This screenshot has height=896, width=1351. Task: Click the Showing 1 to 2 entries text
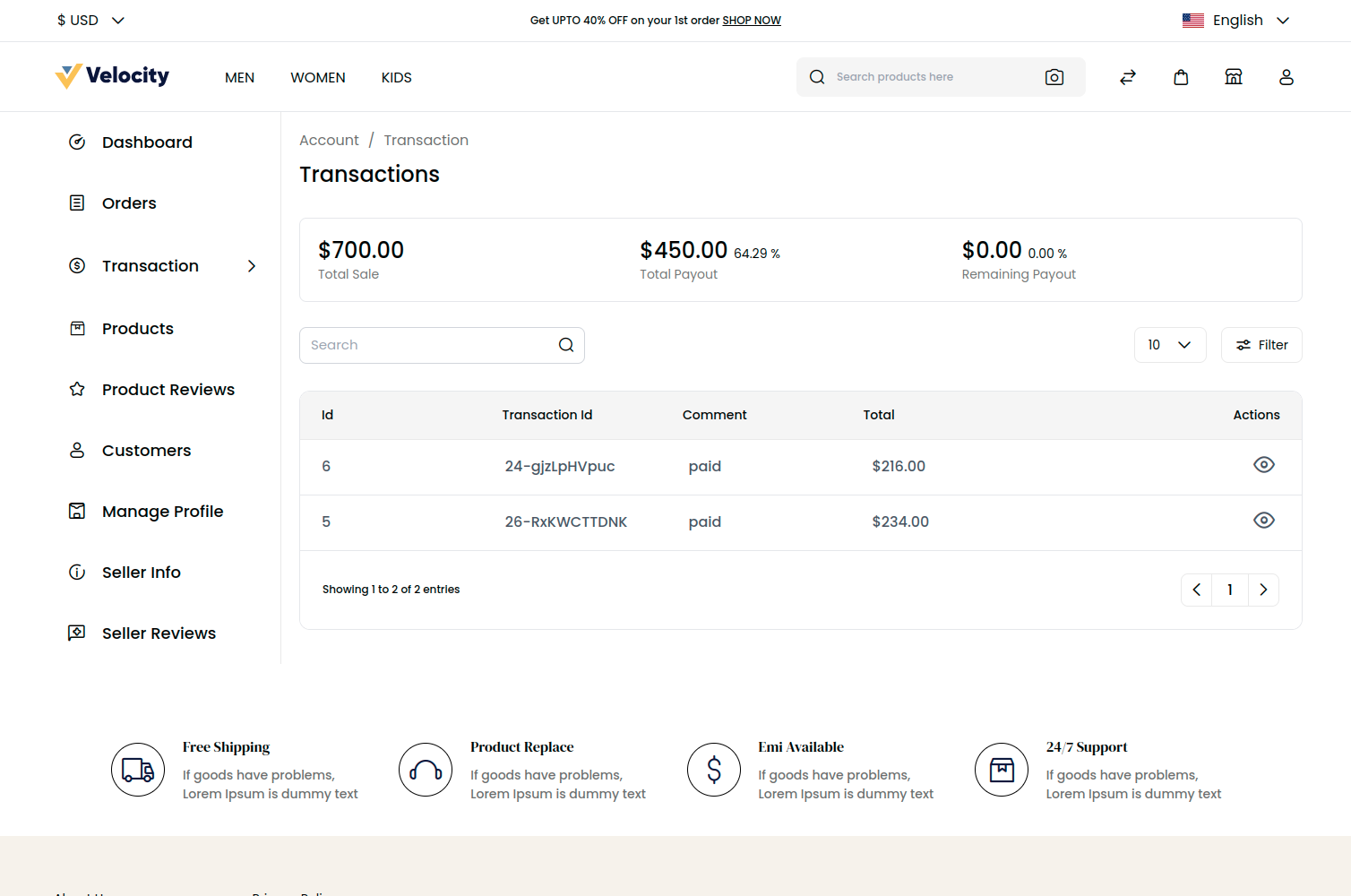pyautogui.click(x=391, y=590)
